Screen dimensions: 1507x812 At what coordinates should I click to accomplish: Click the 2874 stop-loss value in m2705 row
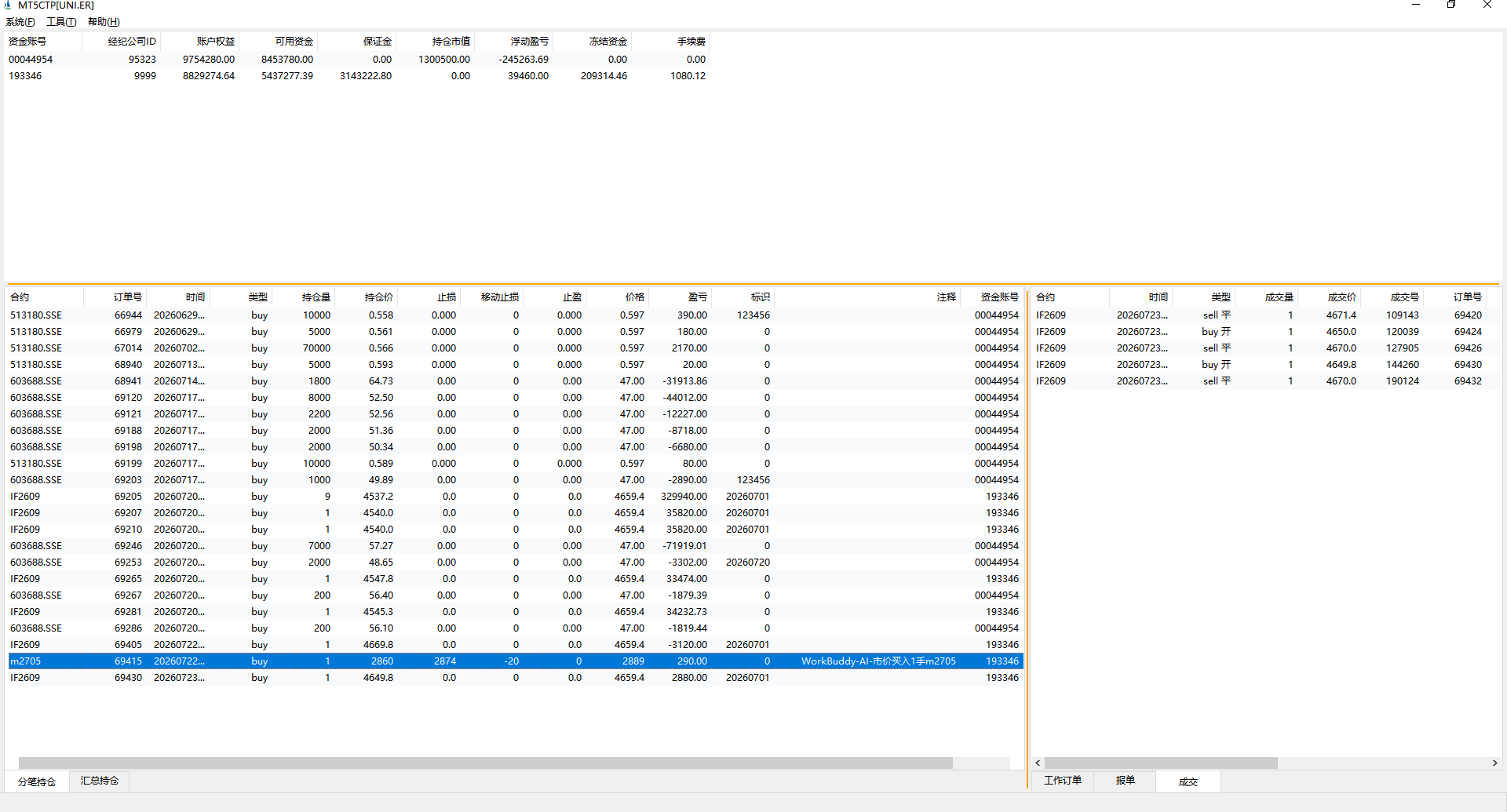pos(445,661)
